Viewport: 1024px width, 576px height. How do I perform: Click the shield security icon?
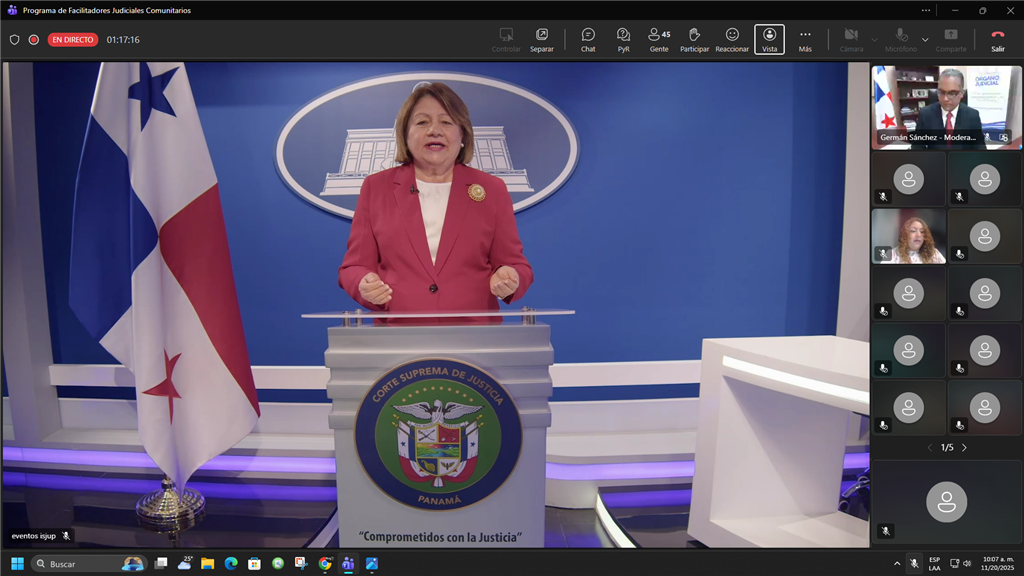(14, 40)
